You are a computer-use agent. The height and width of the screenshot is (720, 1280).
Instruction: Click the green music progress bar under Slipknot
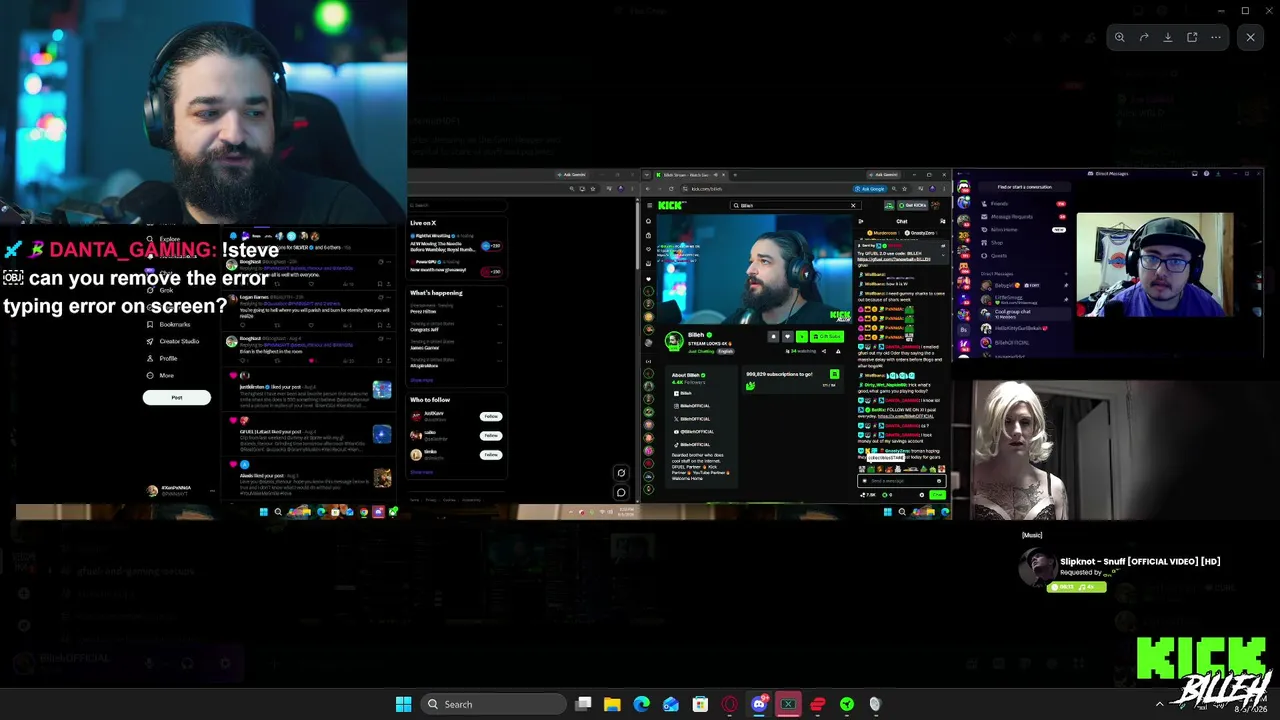coord(1076,587)
